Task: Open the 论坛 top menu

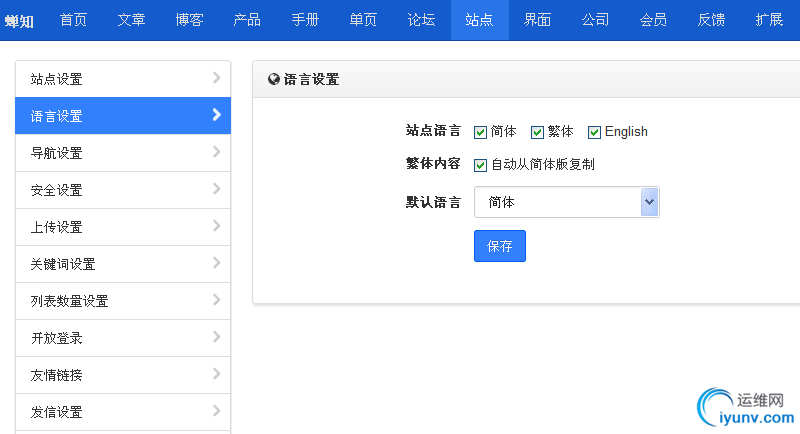Action: (x=421, y=20)
